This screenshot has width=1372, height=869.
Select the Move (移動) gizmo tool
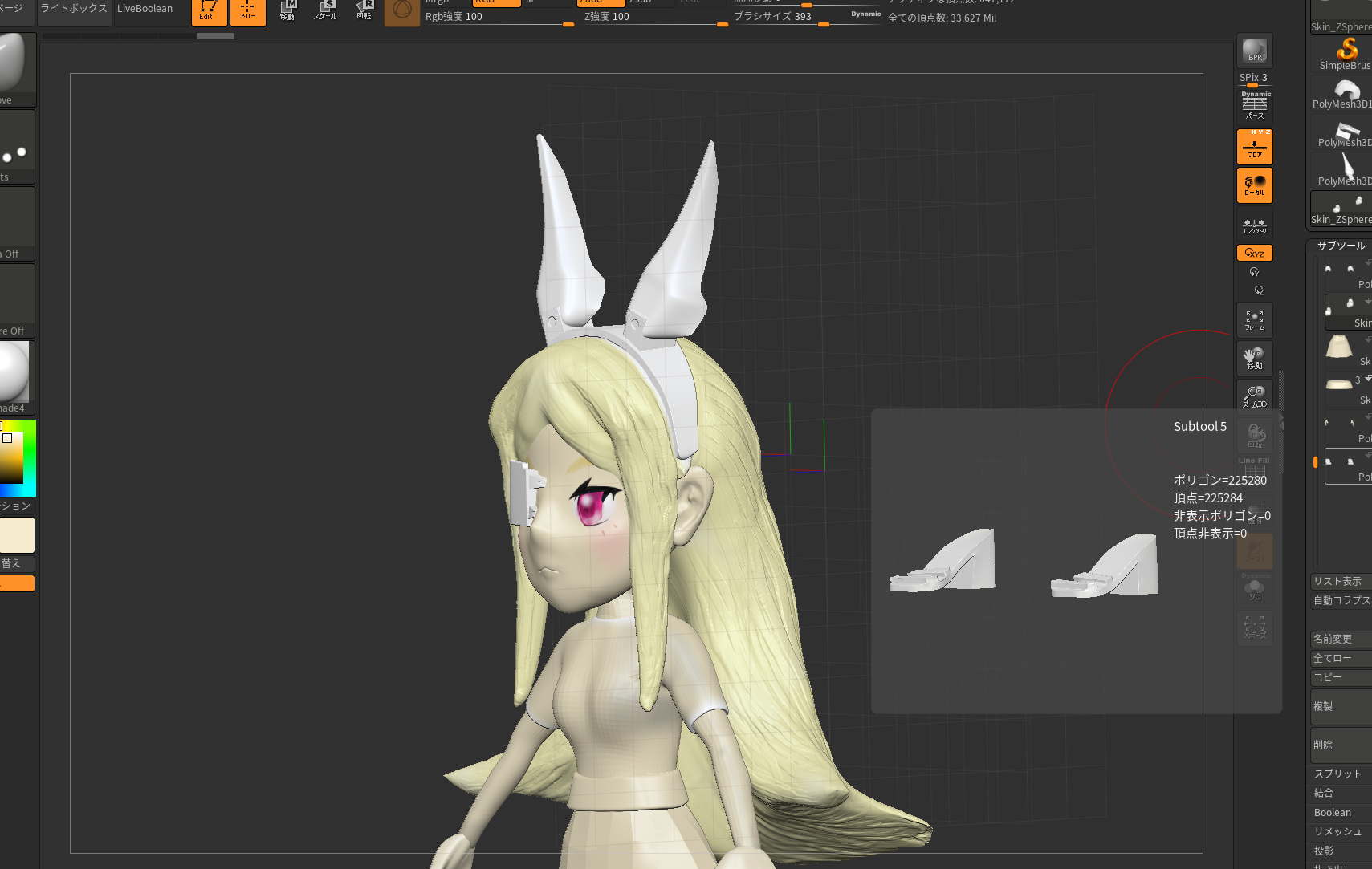click(x=287, y=11)
